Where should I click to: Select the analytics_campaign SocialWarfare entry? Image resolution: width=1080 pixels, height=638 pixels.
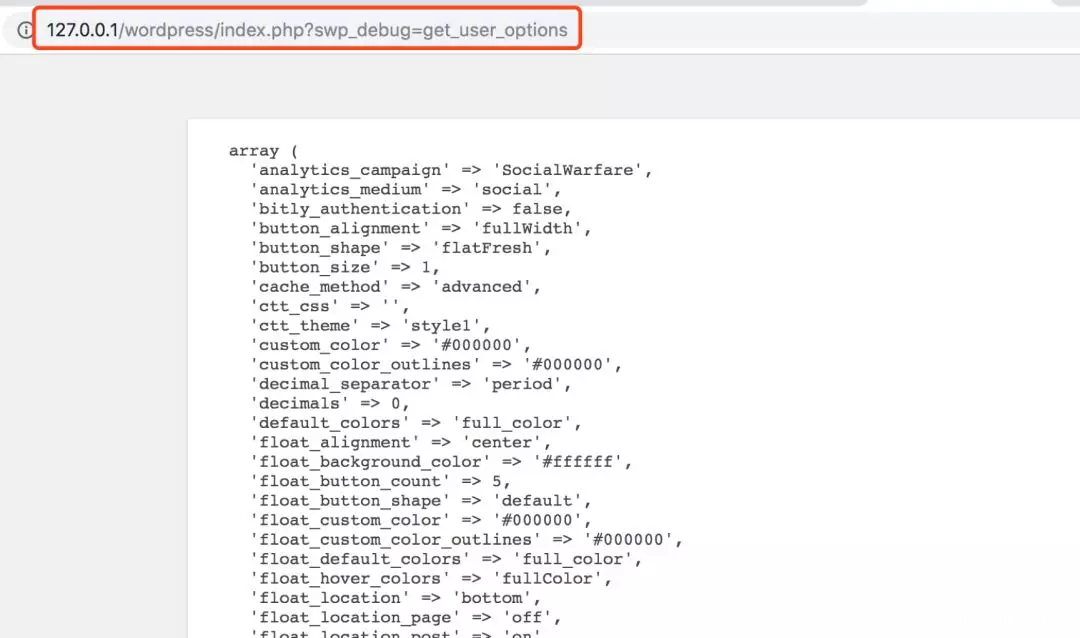point(450,170)
